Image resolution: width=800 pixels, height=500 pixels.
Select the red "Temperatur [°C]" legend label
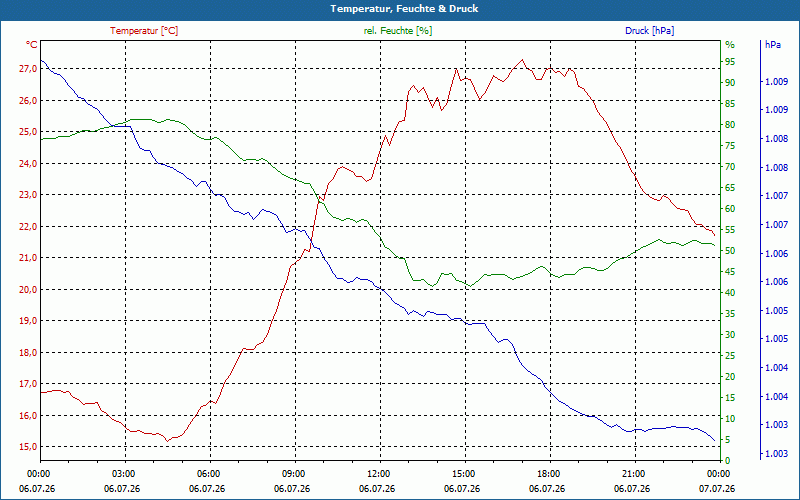point(144,31)
